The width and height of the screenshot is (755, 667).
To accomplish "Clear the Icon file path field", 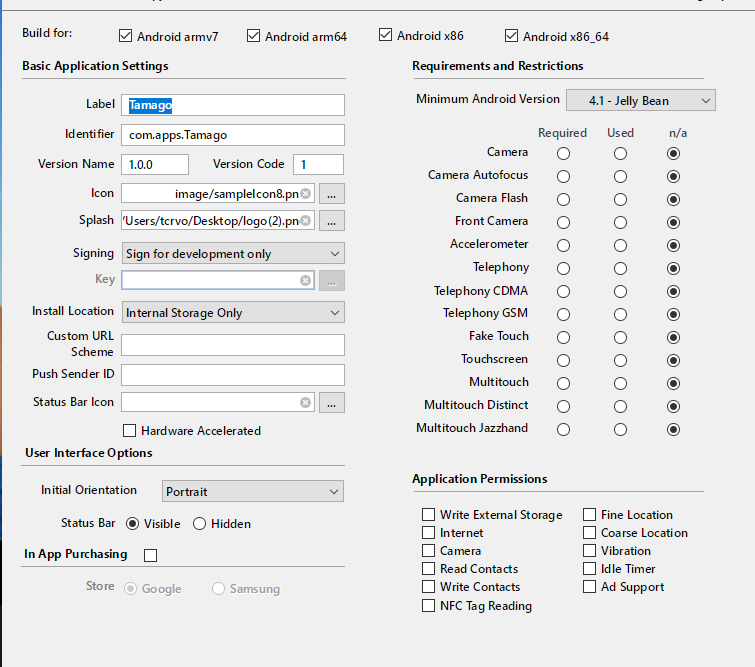I will click(306, 193).
